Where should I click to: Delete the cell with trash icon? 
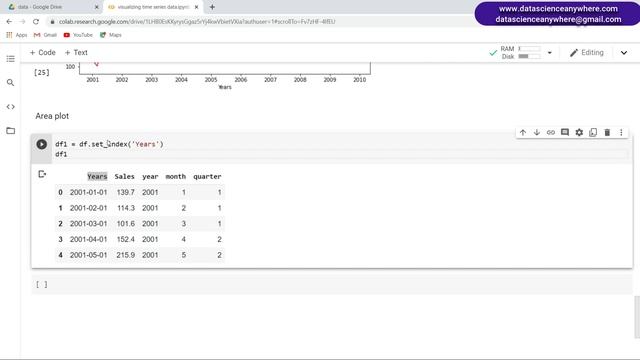point(607,132)
